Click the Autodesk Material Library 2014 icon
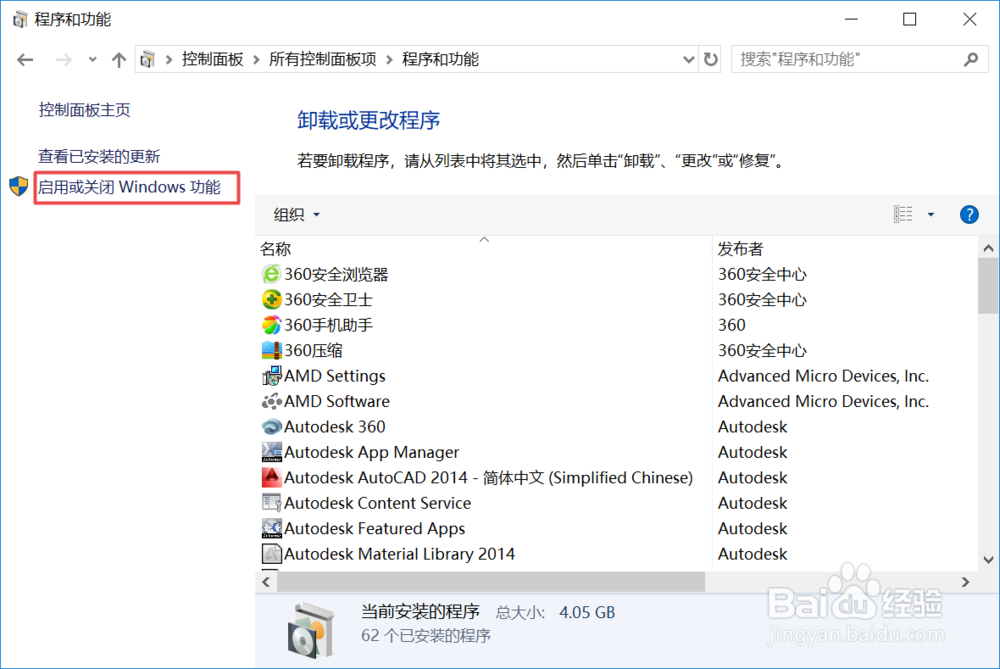Screen dimensions: 1000x669 click(x=271, y=554)
